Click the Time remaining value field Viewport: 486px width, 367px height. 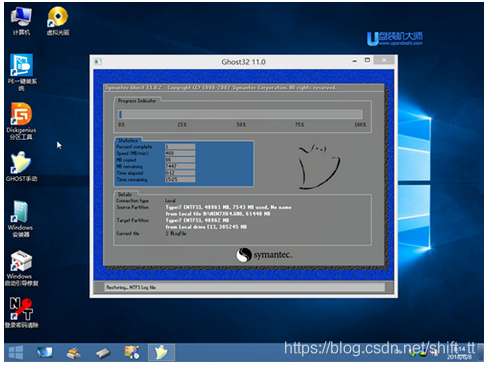coord(180,180)
